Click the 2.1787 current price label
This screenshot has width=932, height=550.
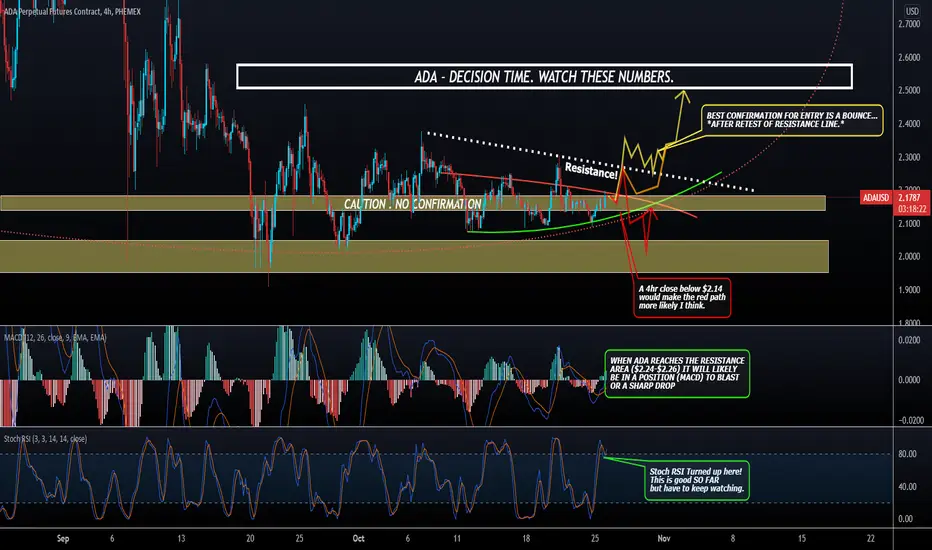click(x=909, y=197)
